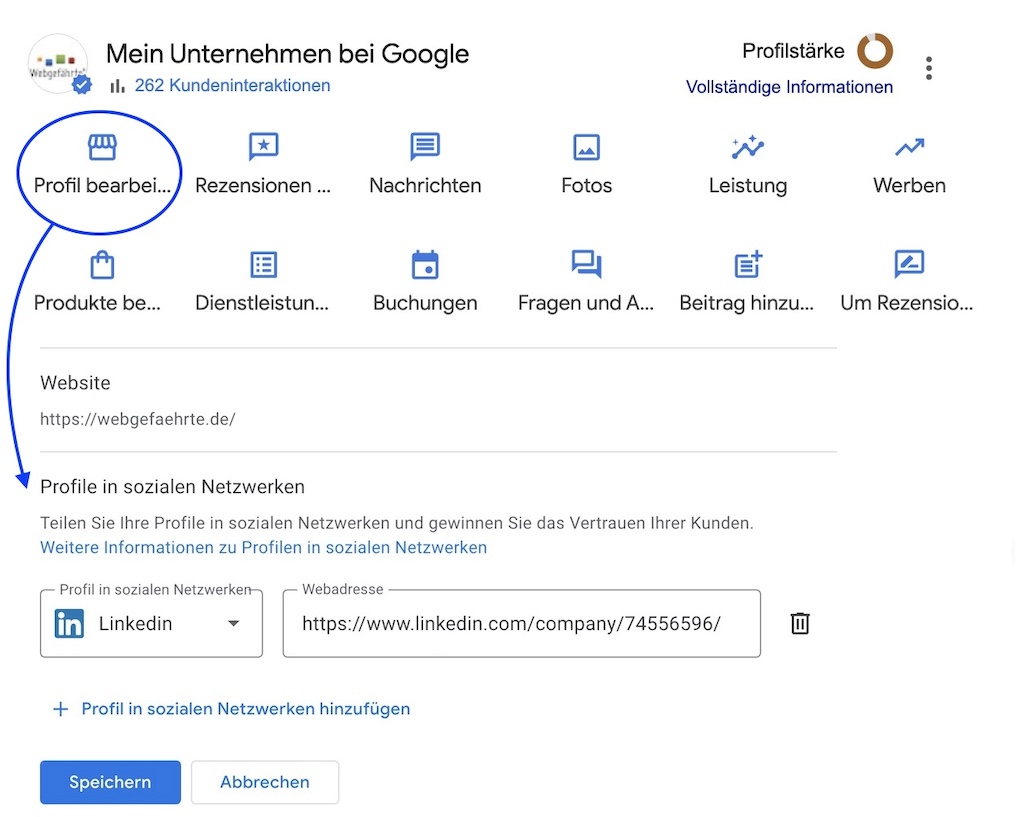Click the Profilstärke ring indicator
Image resolution: width=1024 pixels, height=817 pixels.
click(875, 51)
